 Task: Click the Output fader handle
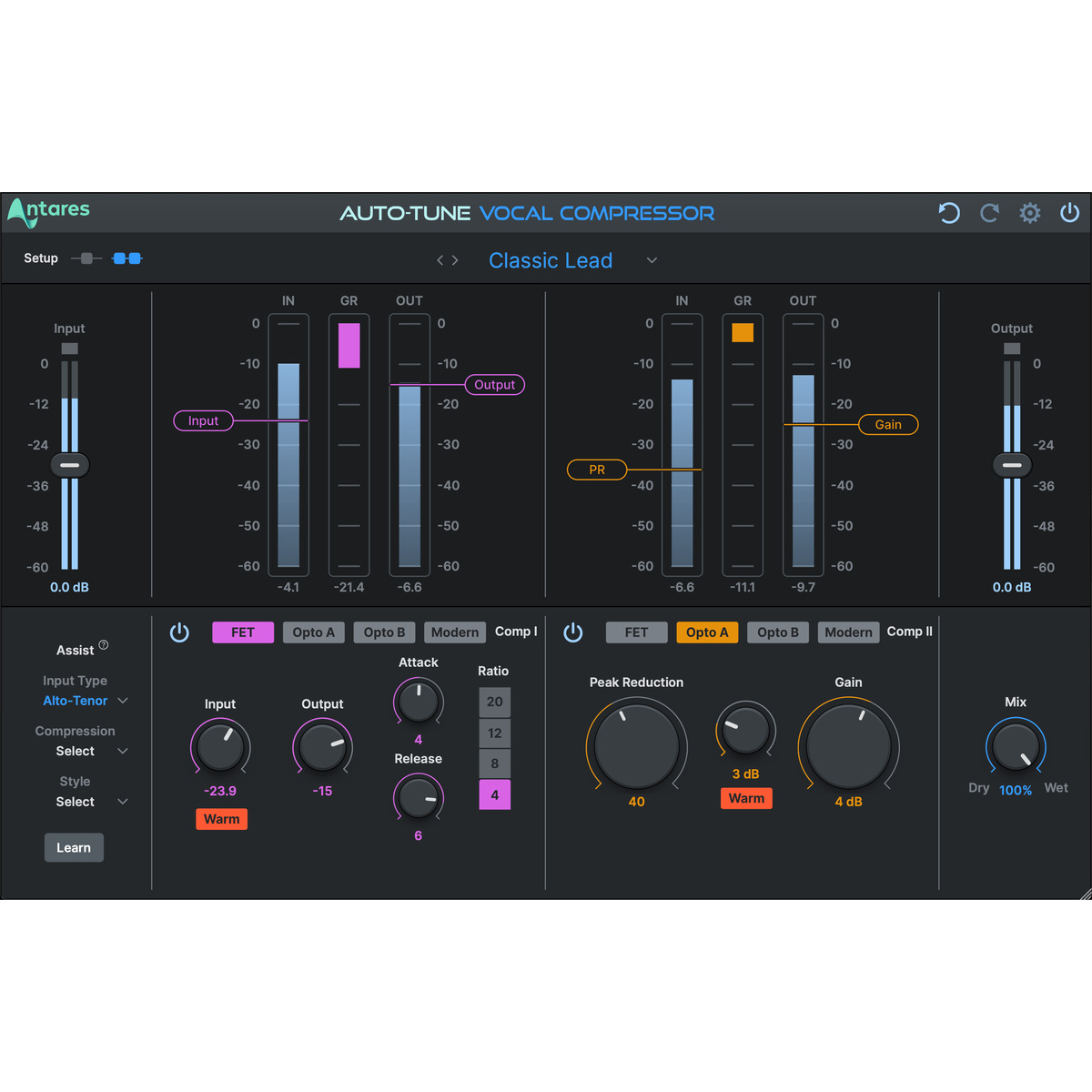(1012, 465)
